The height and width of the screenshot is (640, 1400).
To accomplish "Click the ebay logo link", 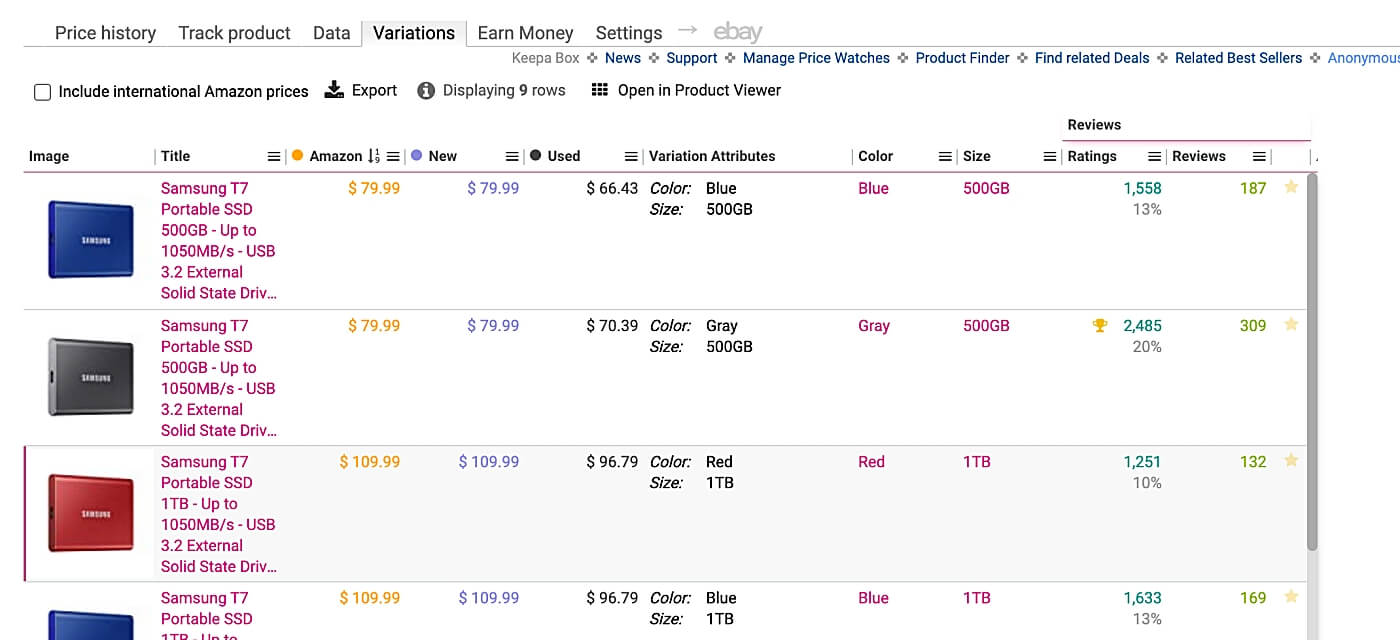I will pyautogui.click(x=738, y=33).
